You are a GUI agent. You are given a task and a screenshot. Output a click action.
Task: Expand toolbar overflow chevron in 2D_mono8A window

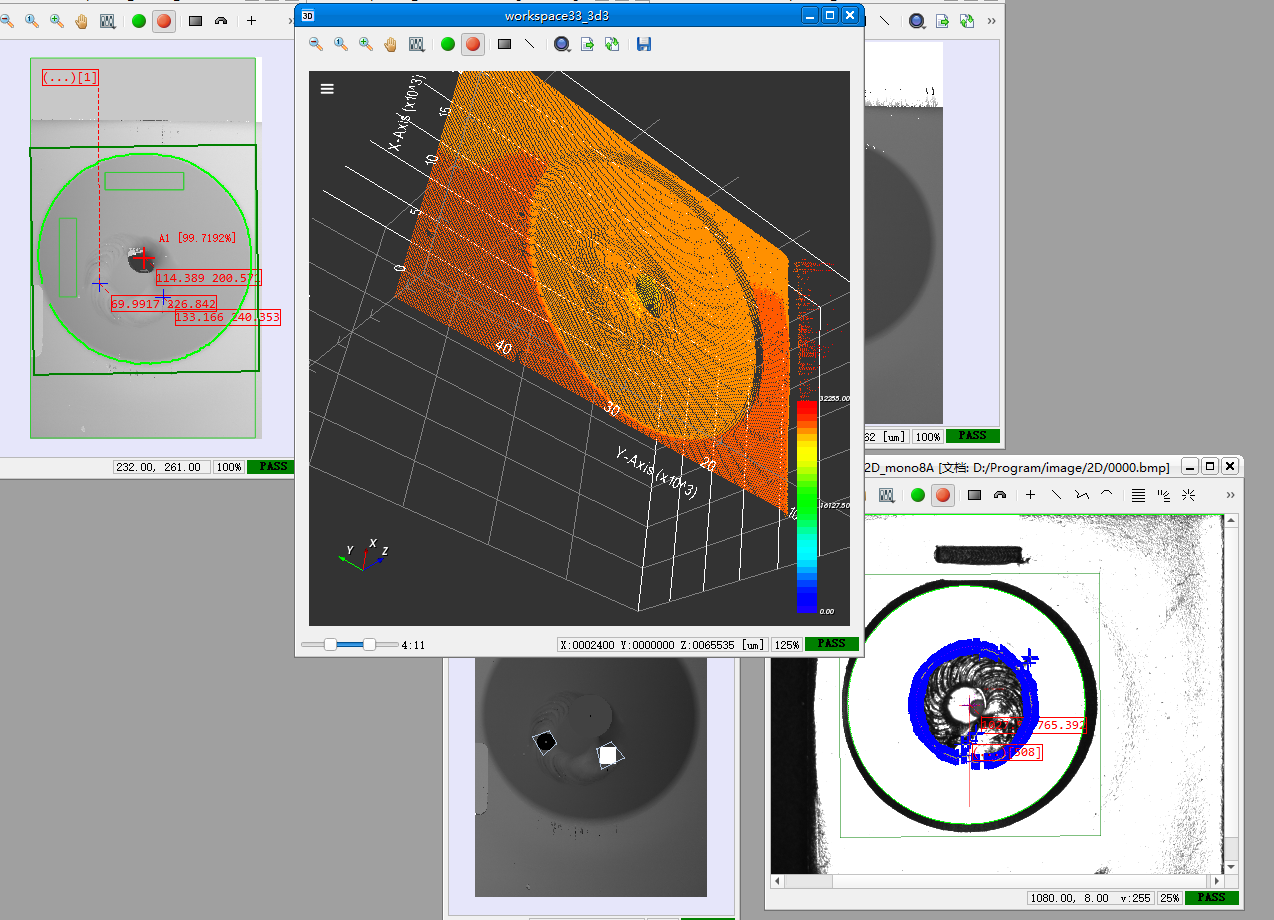(x=1229, y=495)
